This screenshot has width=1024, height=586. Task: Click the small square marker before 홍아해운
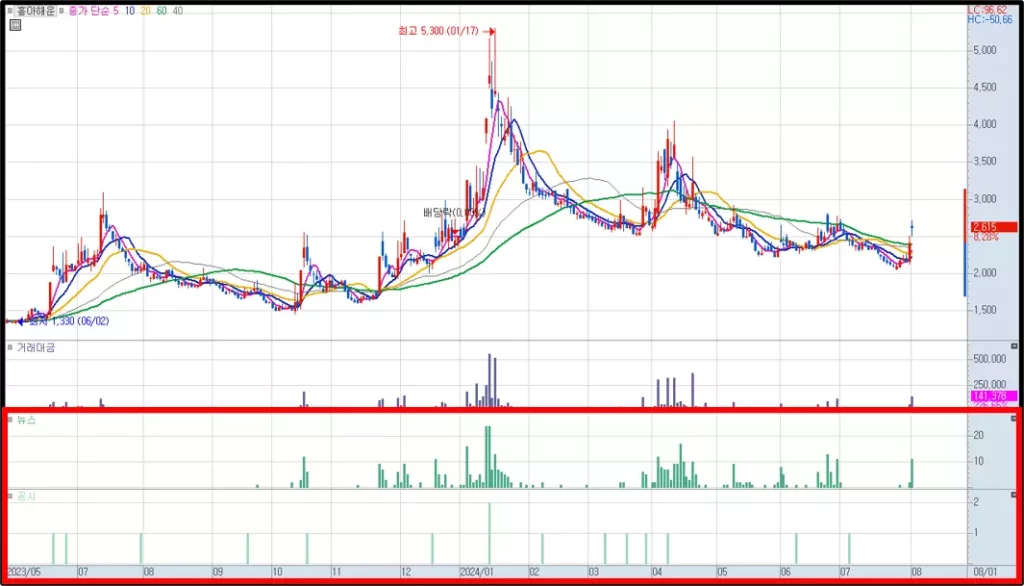coord(9,11)
